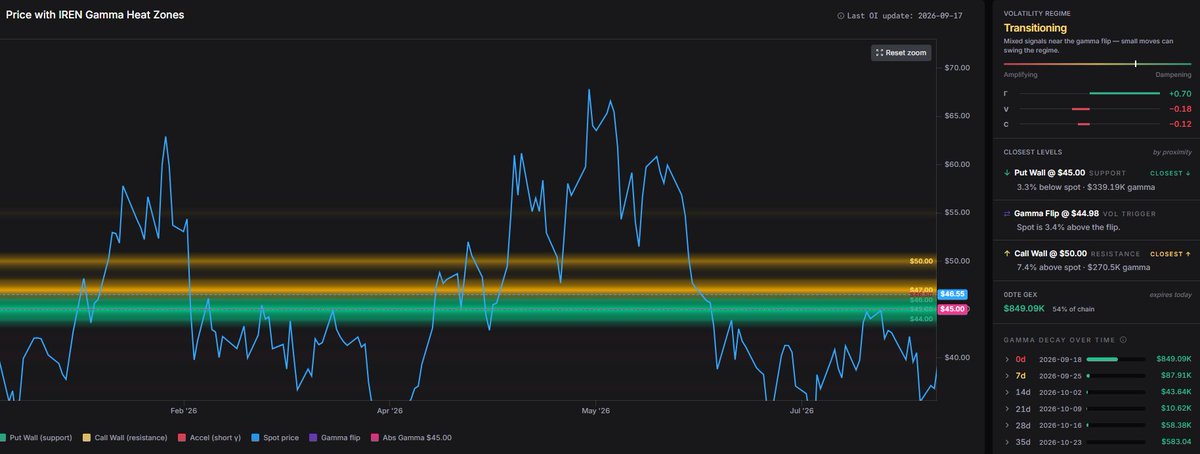Viewport: 1200px width, 454px height.
Task: Click the $87.91K value in the 7d row
Action: pyautogui.click(x=1175, y=375)
